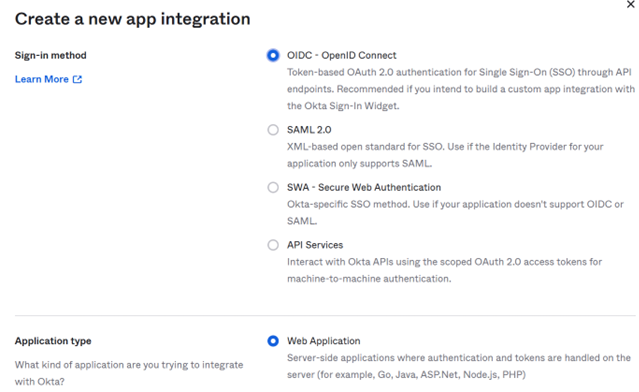
Task: Select OIDC - OpenID Connect radio button
Action: click(273, 55)
